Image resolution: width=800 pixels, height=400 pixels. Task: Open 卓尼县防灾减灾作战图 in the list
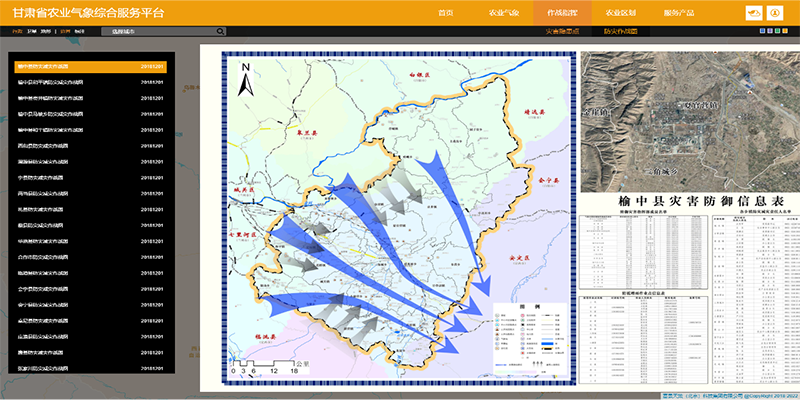(91, 320)
